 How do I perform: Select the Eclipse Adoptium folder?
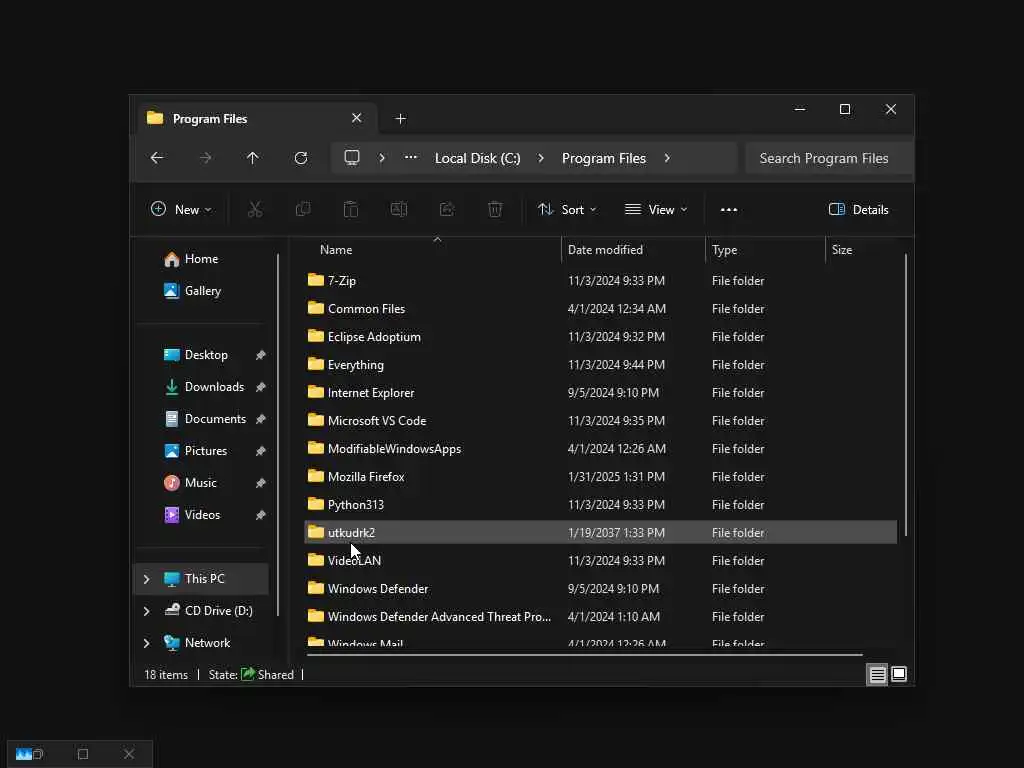coord(600,336)
